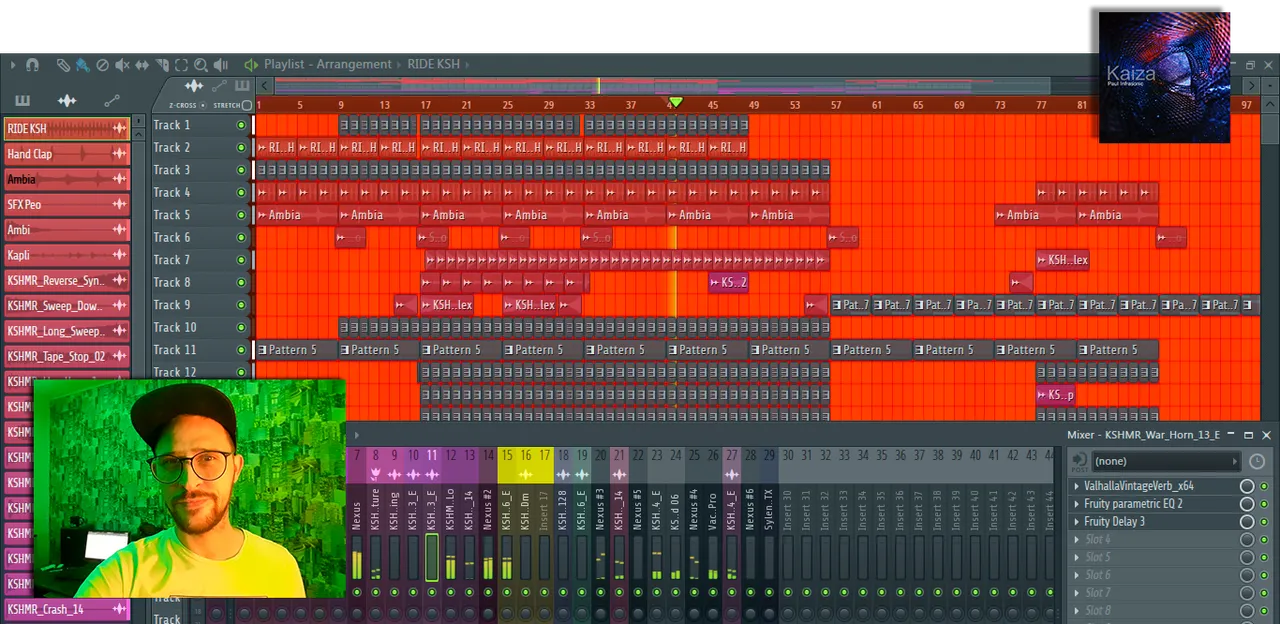Show audio clips with waveform icon in picker
Viewport: 1280px width, 624px height.
[x=67, y=100]
